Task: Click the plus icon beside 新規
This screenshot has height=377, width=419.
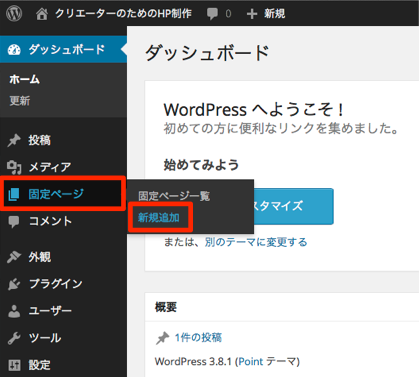Action: 252,14
